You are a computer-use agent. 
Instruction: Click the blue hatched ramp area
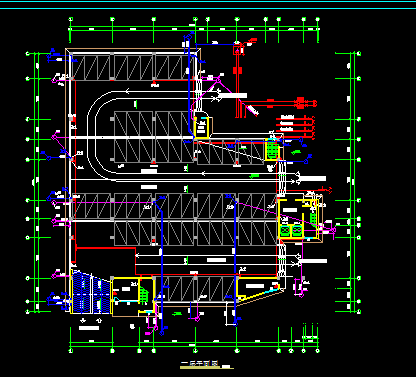(91, 292)
